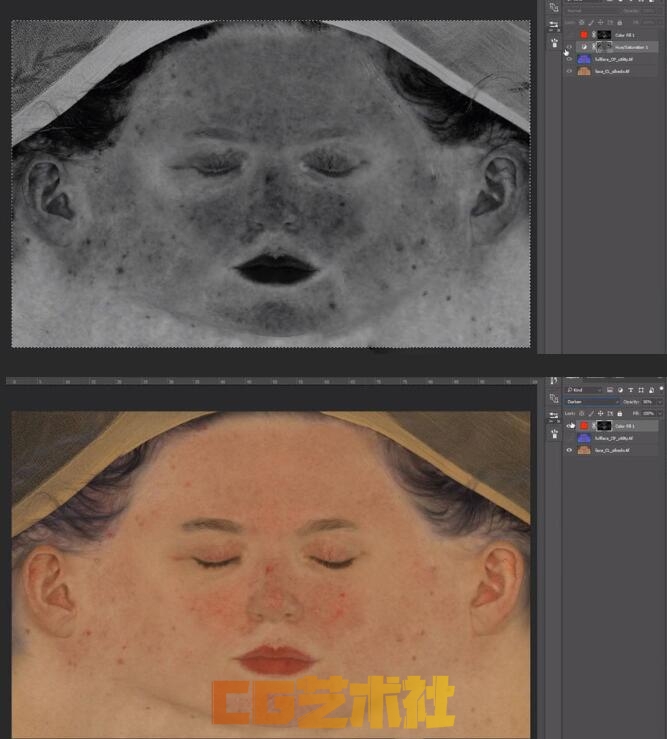This screenshot has width=667, height=739.
Task: Filter for pixel layers in lower Layers panel
Action: pyautogui.click(x=609, y=390)
